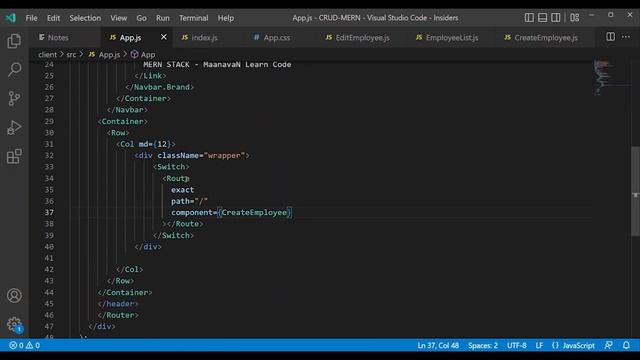This screenshot has width=640, height=360.
Task: Click the src breadcrumb segment
Action: coord(71,54)
